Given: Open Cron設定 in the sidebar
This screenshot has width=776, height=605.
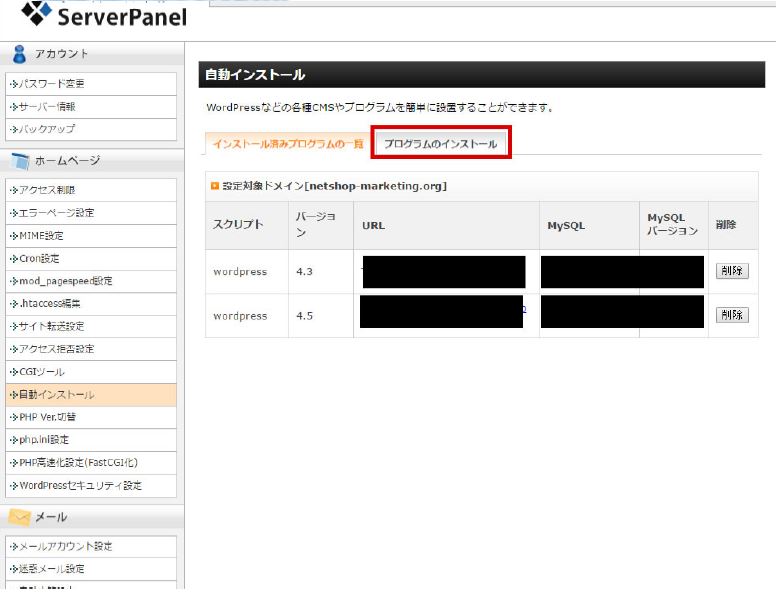Looking at the screenshot, I should pyautogui.click(x=91, y=258).
